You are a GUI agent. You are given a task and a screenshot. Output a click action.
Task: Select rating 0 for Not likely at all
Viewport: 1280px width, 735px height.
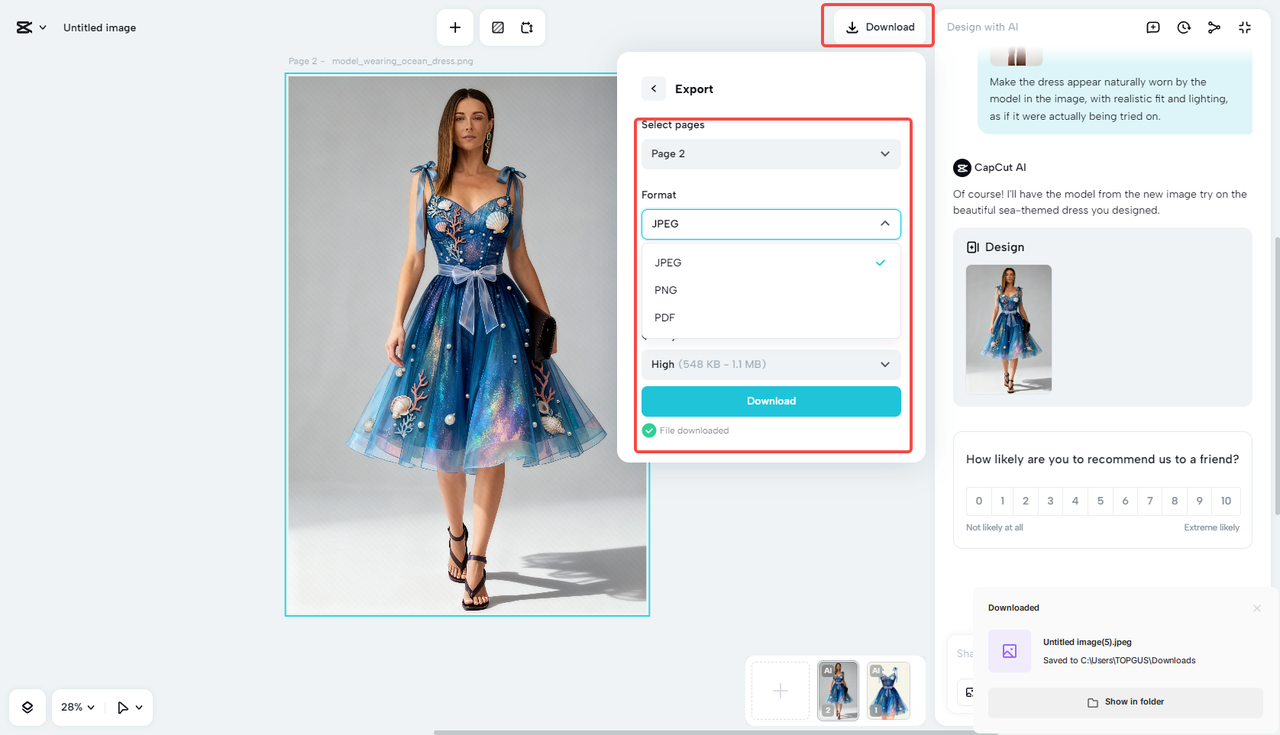[x=978, y=500]
